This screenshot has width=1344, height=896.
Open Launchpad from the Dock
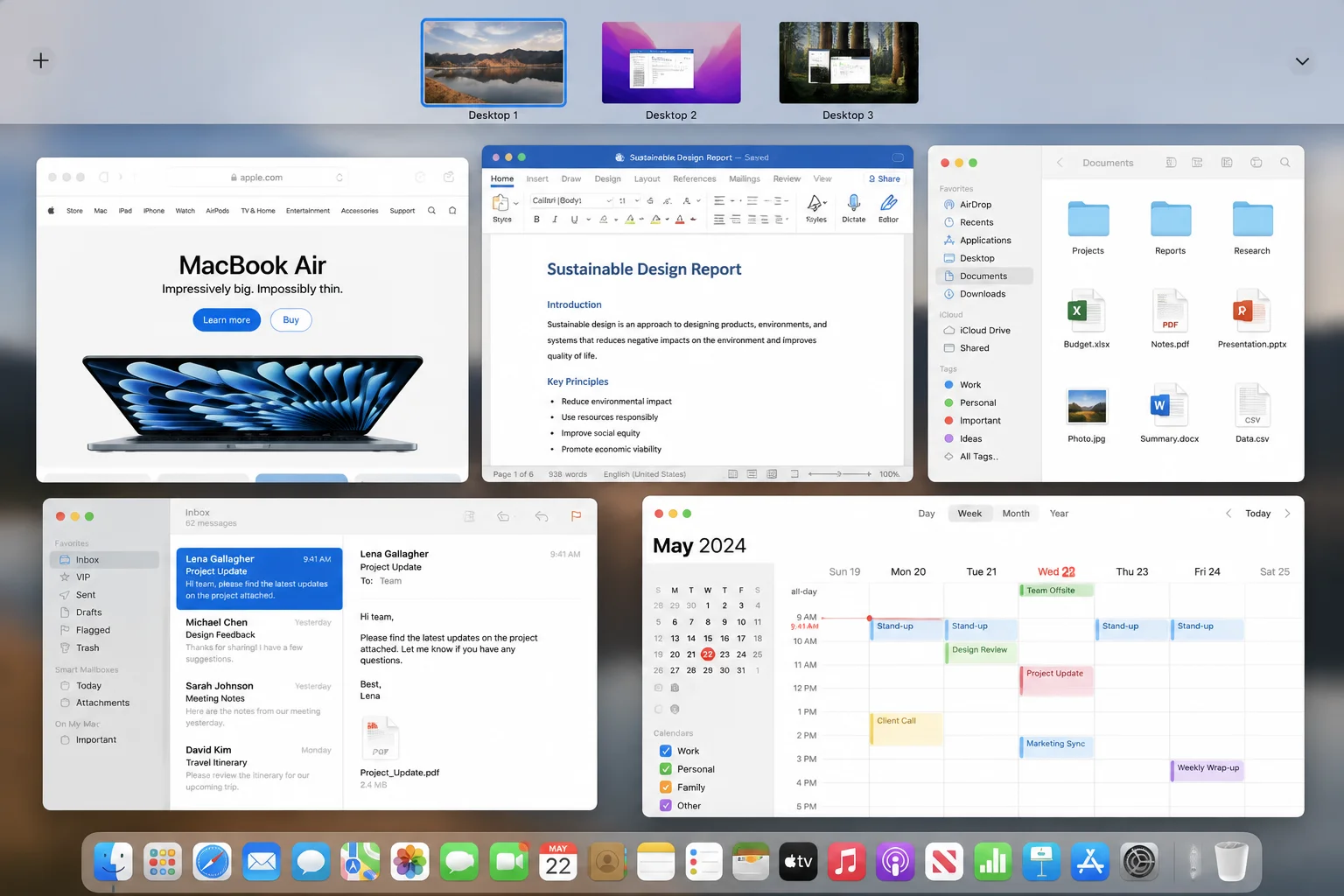pos(163,863)
